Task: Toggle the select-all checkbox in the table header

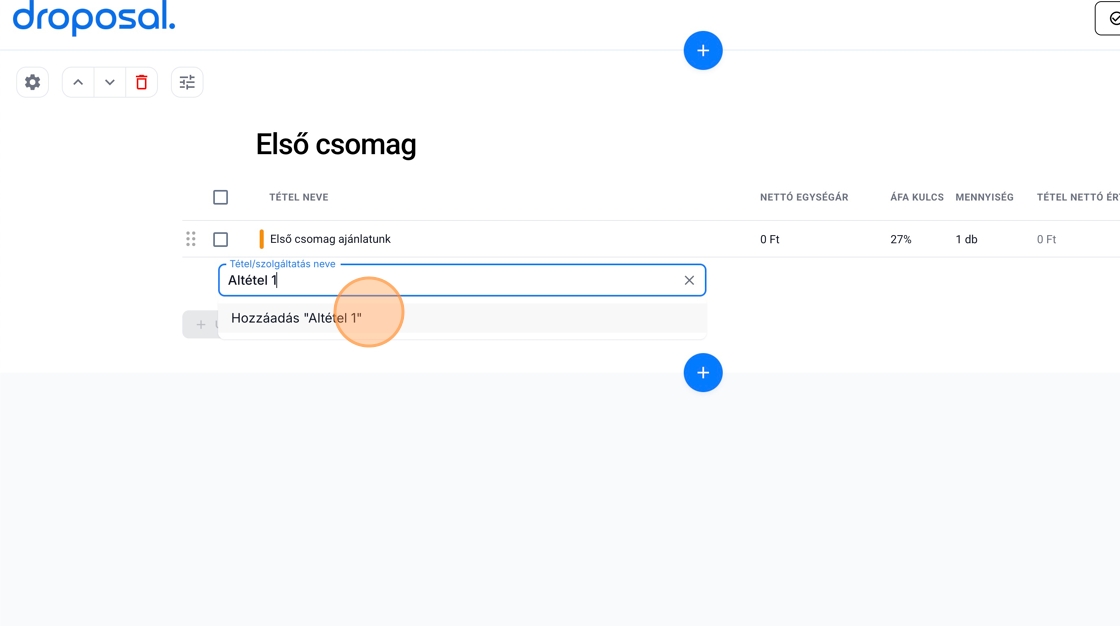Action: [221, 197]
